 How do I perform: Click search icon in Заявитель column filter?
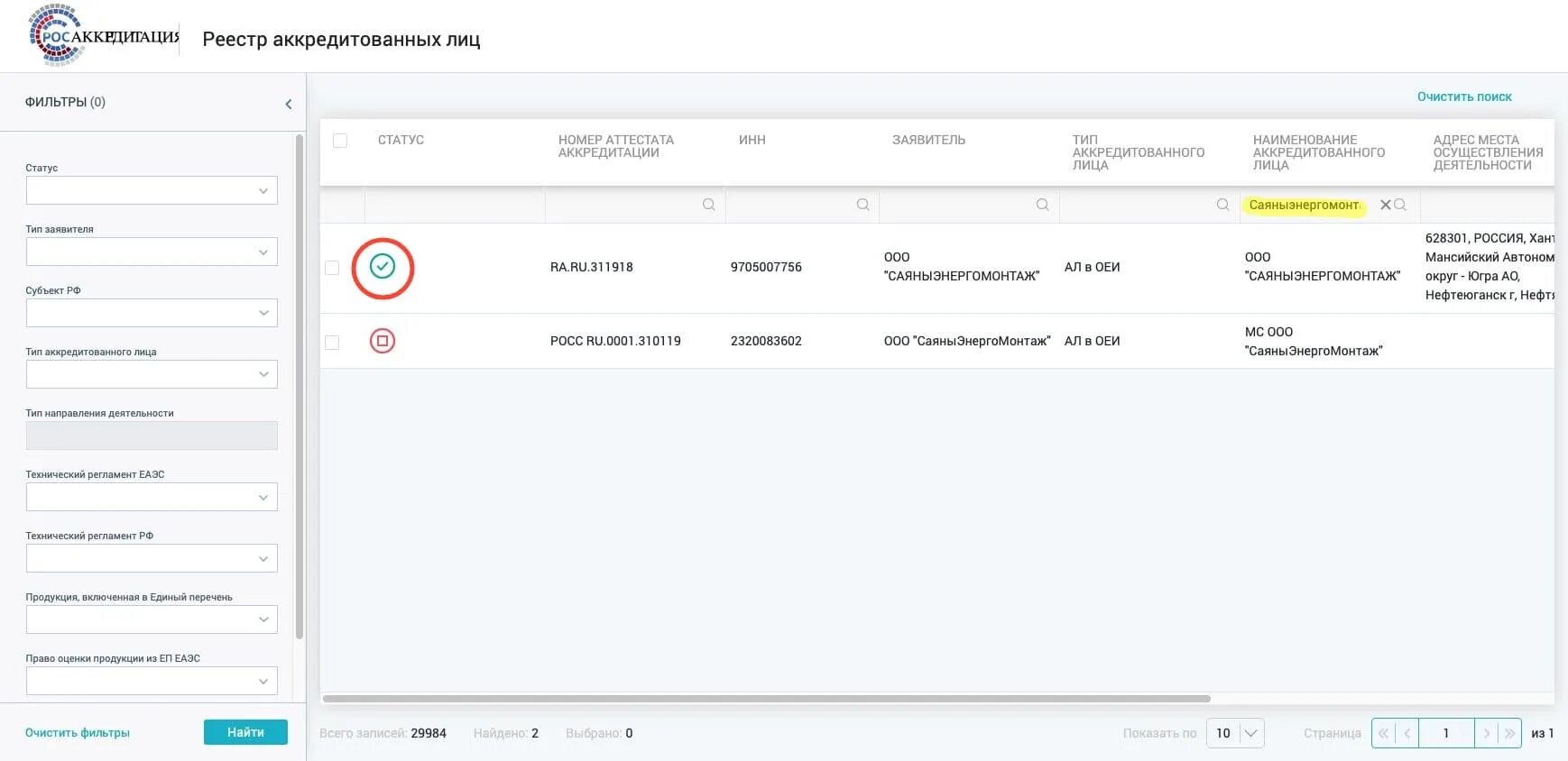[1042, 205]
